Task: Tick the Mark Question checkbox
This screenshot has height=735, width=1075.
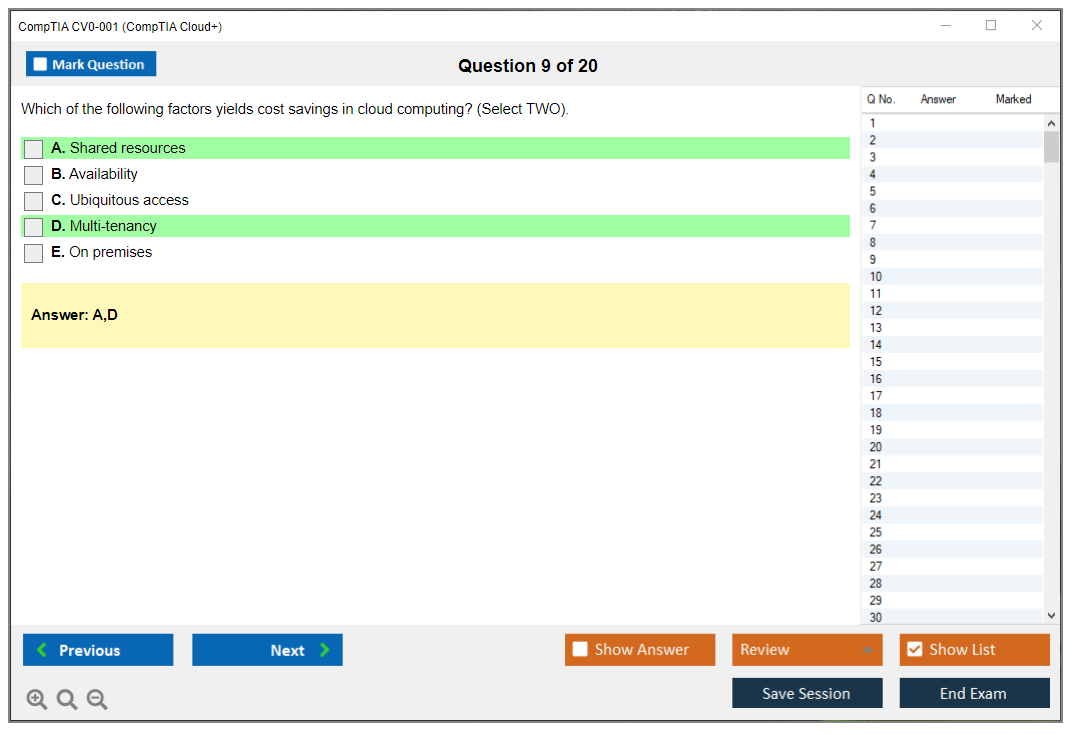Action: [x=41, y=64]
